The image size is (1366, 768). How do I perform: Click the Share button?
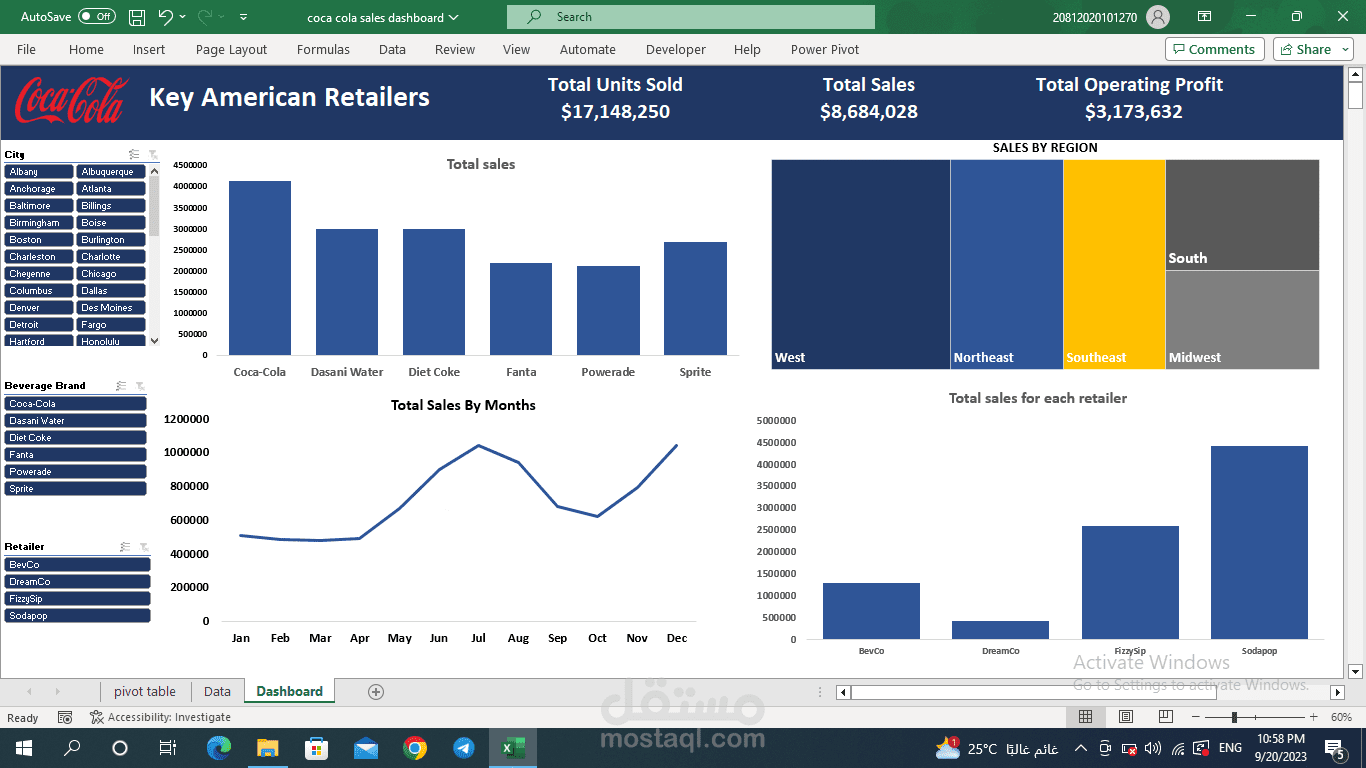[1313, 49]
